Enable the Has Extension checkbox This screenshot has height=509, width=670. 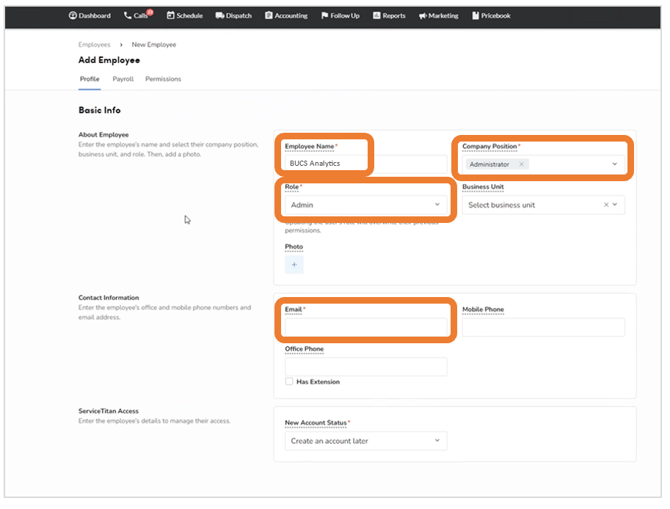(x=289, y=382)
